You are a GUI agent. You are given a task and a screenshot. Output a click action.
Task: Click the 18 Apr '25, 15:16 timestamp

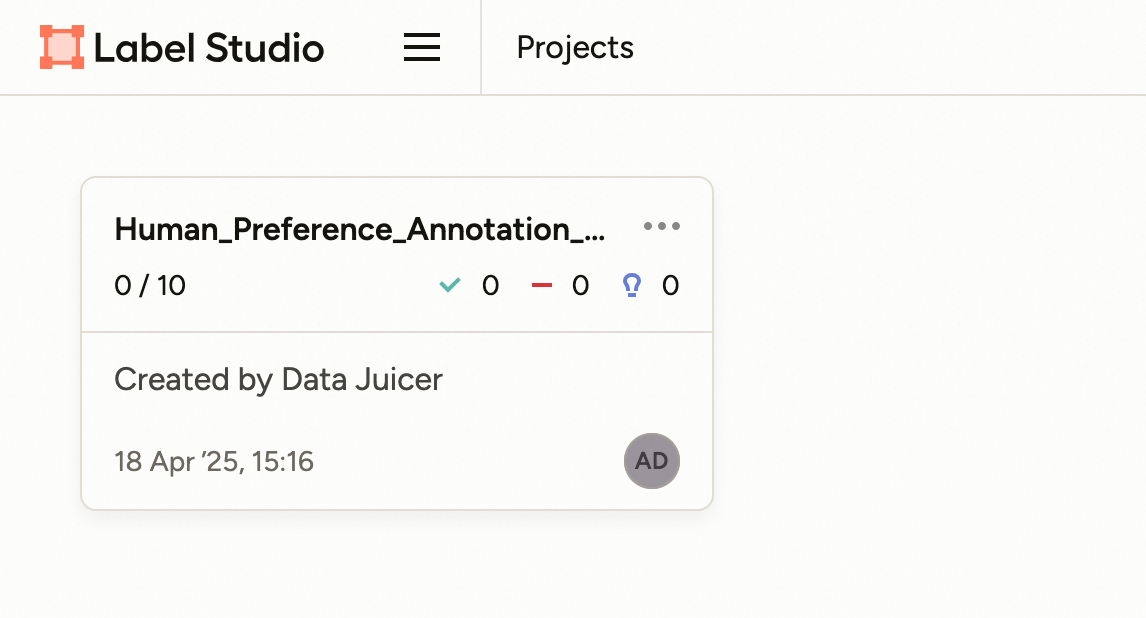point(214,461)
